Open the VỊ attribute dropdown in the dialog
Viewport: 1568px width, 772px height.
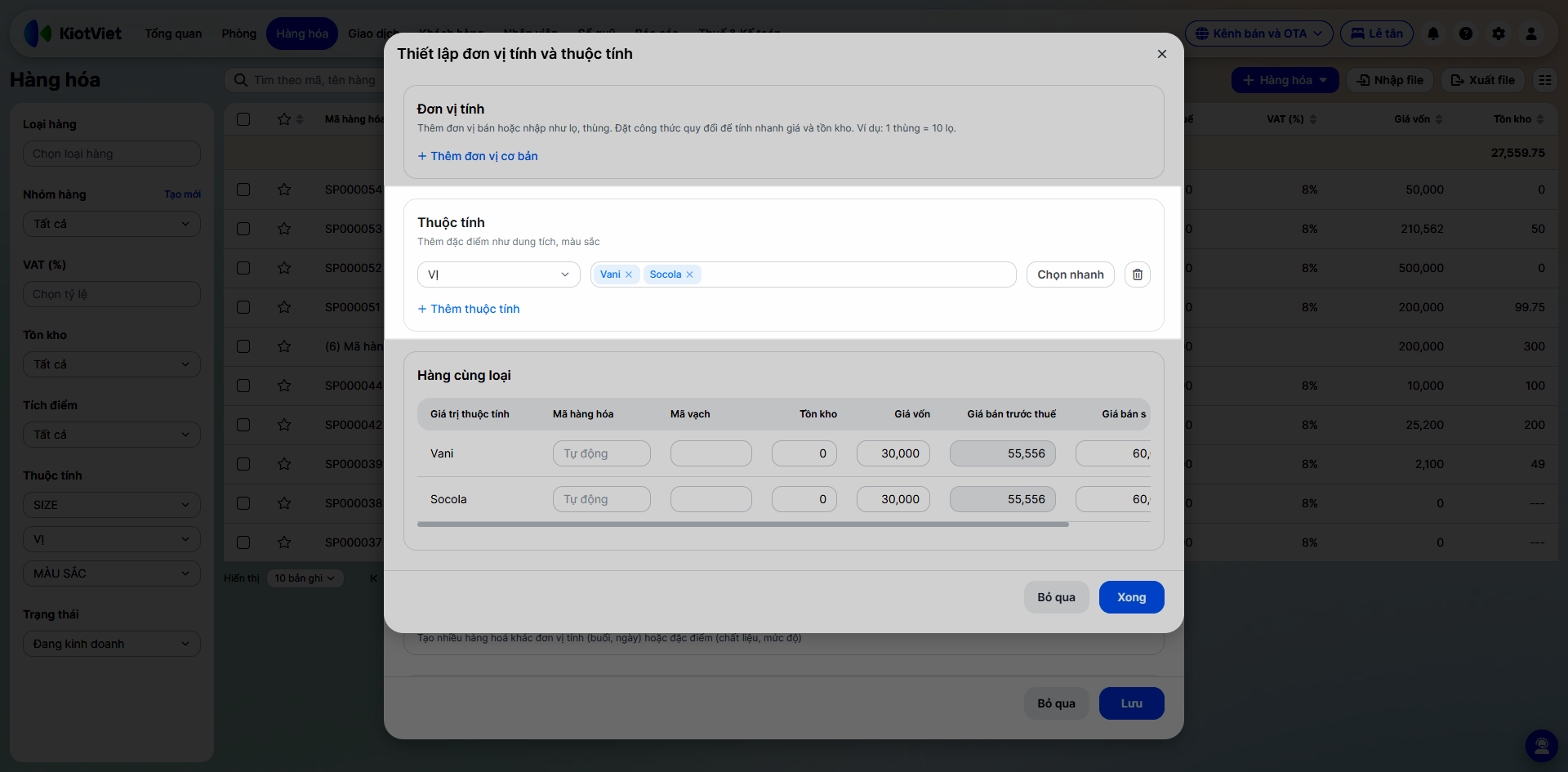(x=499, y=274)
